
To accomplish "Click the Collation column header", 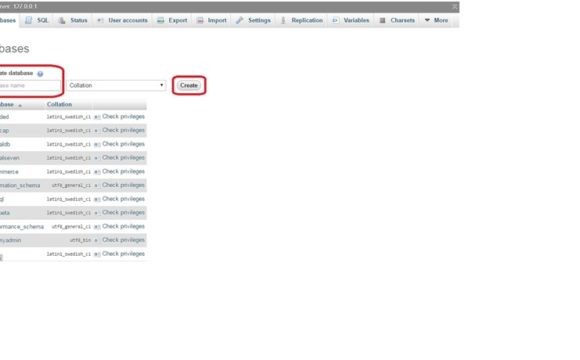I will pos(59,104).
